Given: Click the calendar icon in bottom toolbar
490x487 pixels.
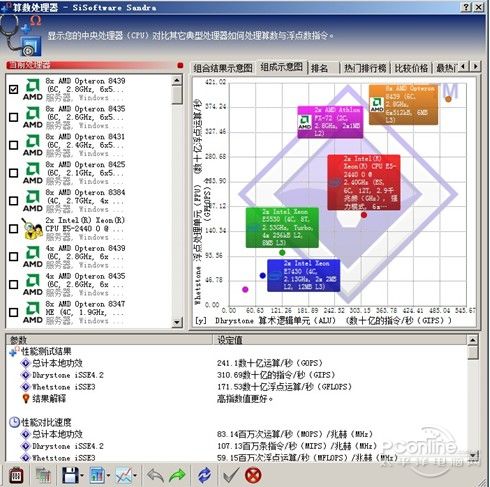Looking at the screenshot, I should click(x=16, y=475).
